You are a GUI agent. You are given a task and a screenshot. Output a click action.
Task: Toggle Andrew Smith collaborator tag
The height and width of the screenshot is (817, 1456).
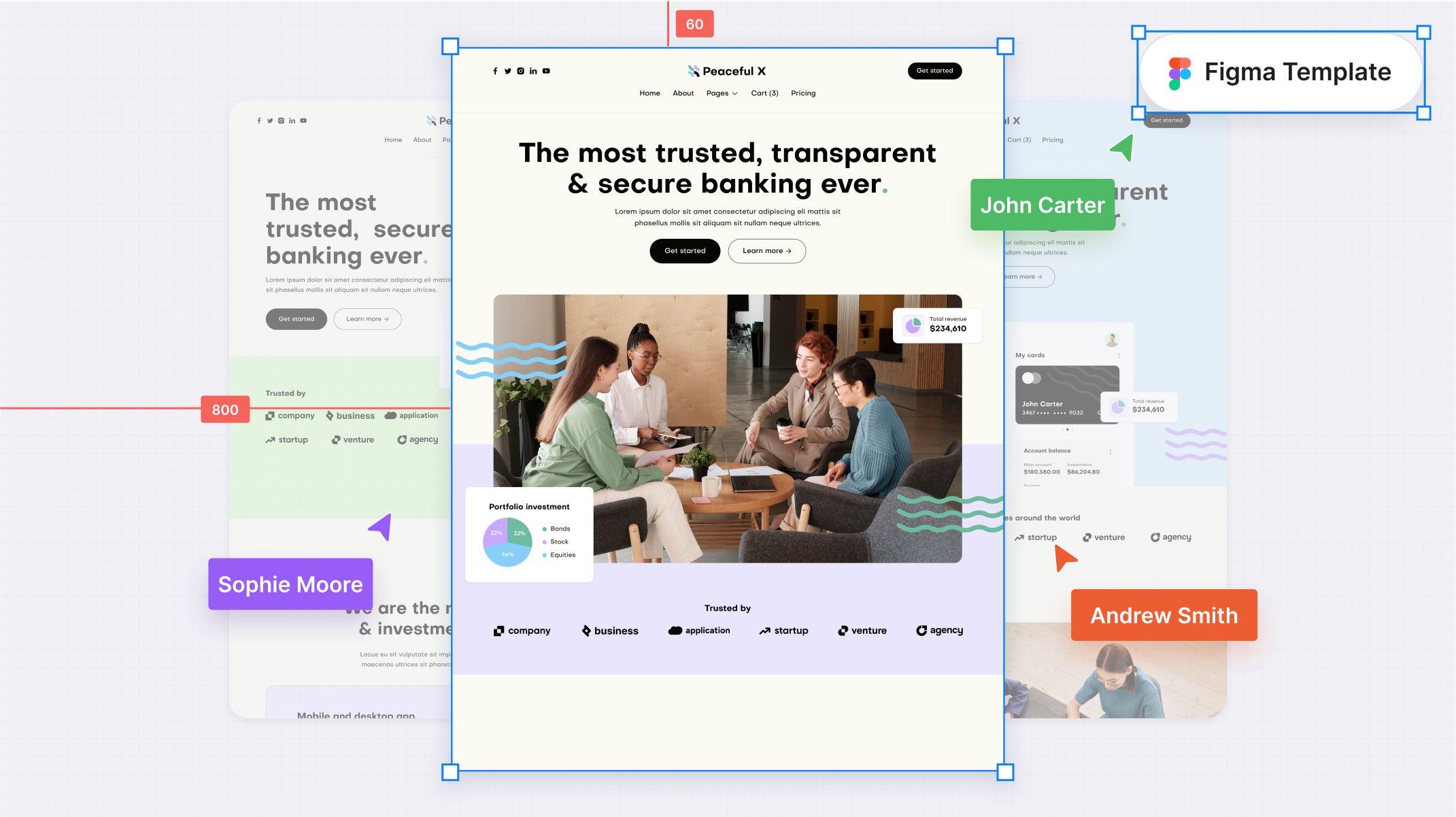1163,615
